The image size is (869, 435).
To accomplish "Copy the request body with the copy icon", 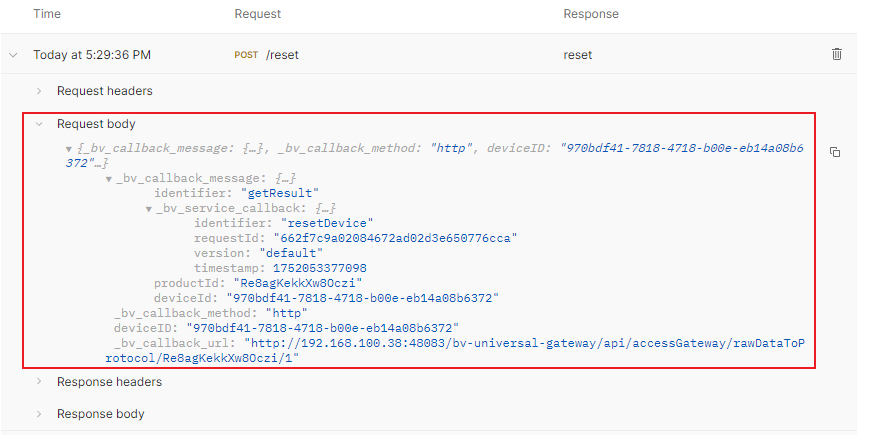I will click(835, 152).
